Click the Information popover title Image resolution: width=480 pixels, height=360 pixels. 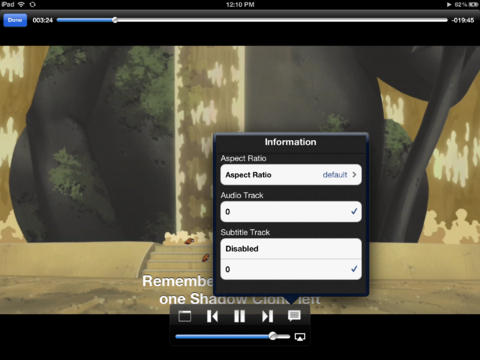pyautogui.click(x=290, y=142)
